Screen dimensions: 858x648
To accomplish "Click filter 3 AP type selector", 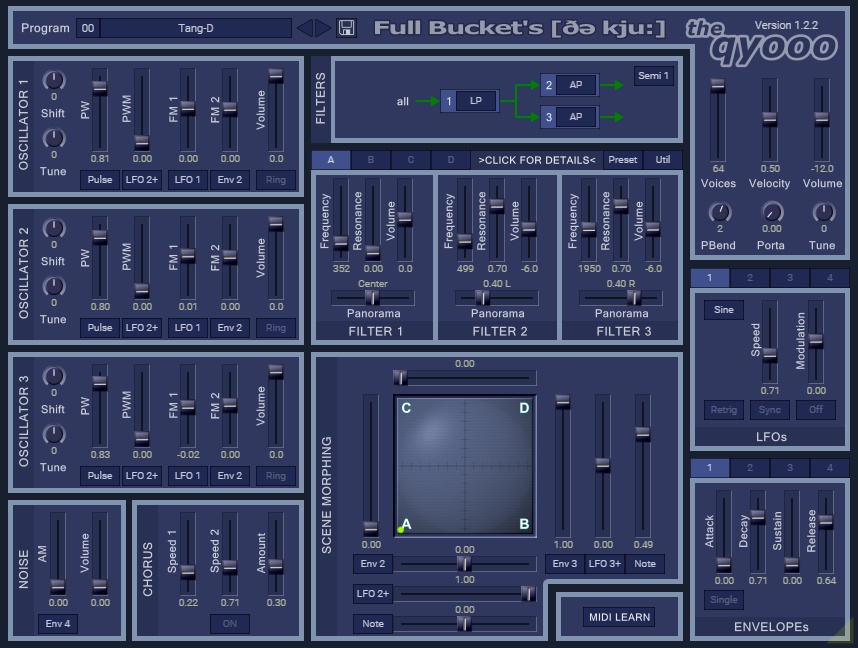I will pos(576,117).
